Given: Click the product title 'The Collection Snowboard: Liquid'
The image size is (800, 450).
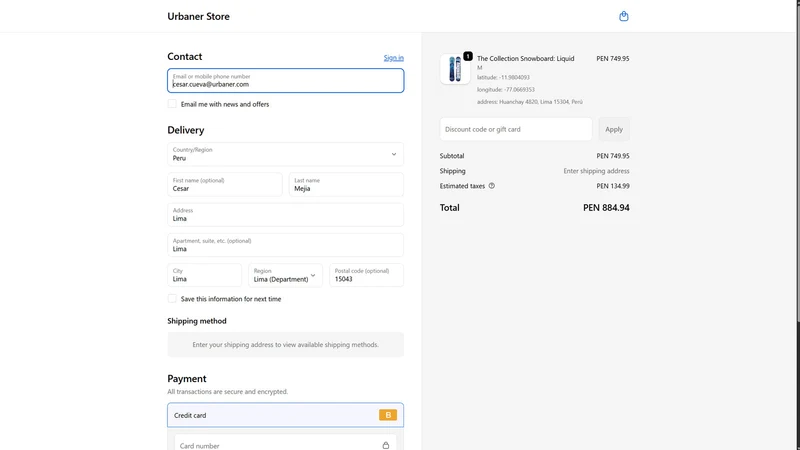Looking at the screenshot, I should (x=526, y=58).
